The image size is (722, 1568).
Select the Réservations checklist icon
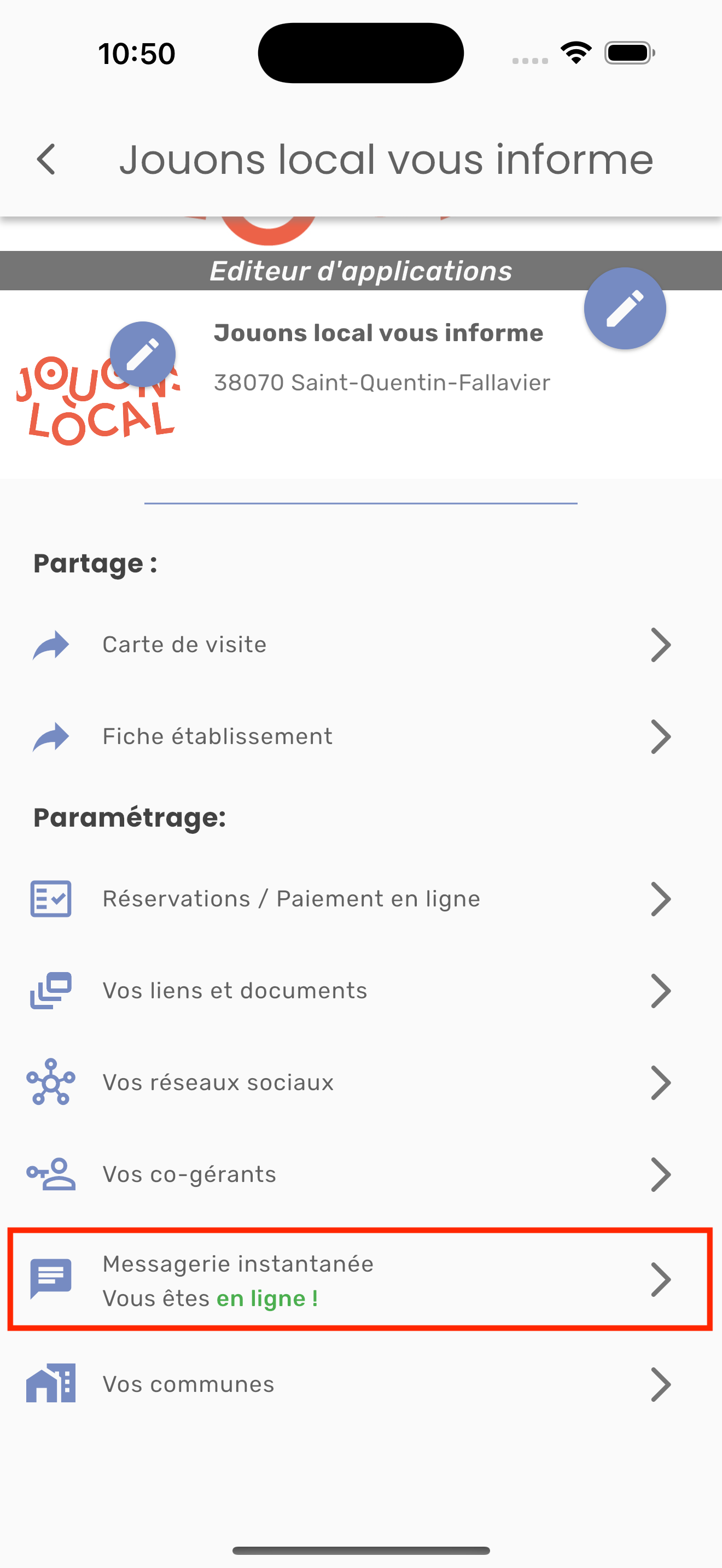click(x=51, y=898)
